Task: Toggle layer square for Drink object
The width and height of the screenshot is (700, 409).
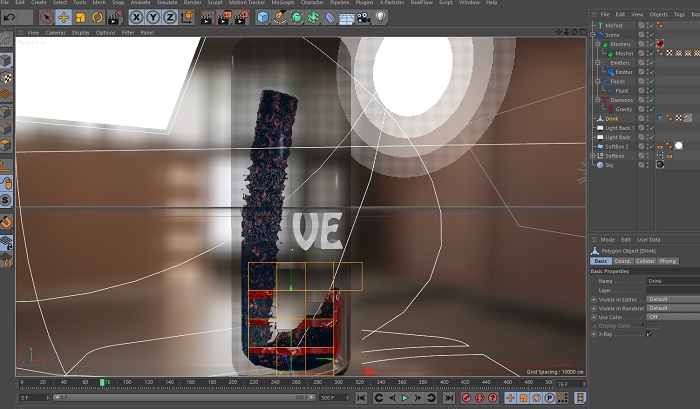Action: 641,118
